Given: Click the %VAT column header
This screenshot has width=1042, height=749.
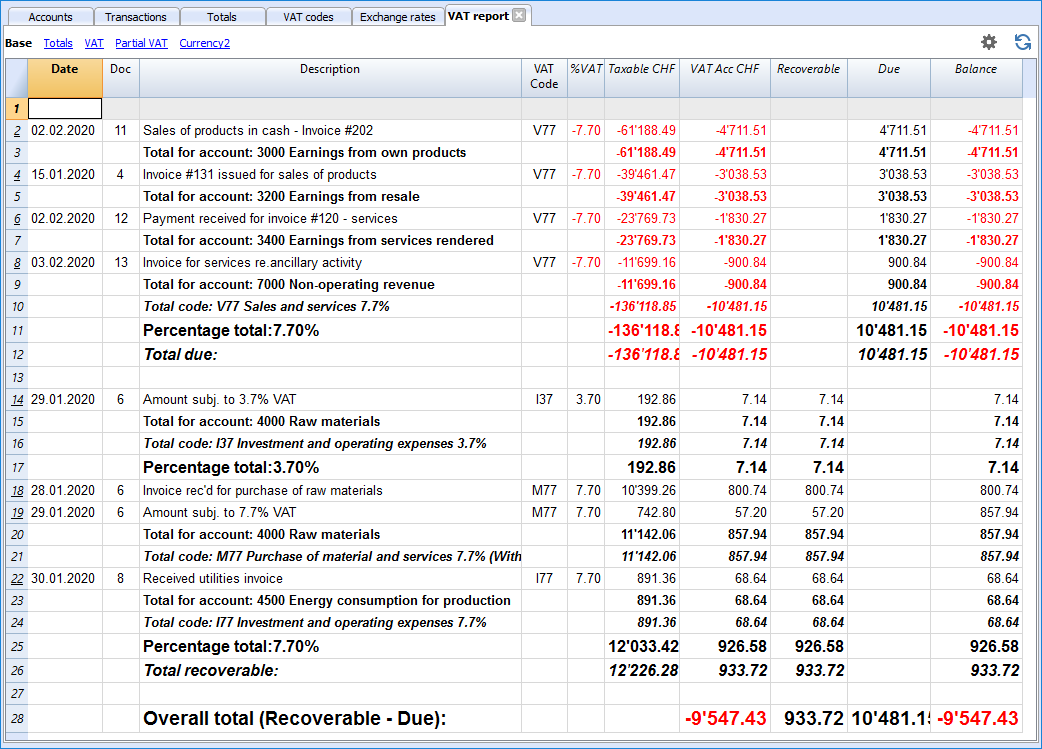Looking at the screenshot, I should (586, 68).
